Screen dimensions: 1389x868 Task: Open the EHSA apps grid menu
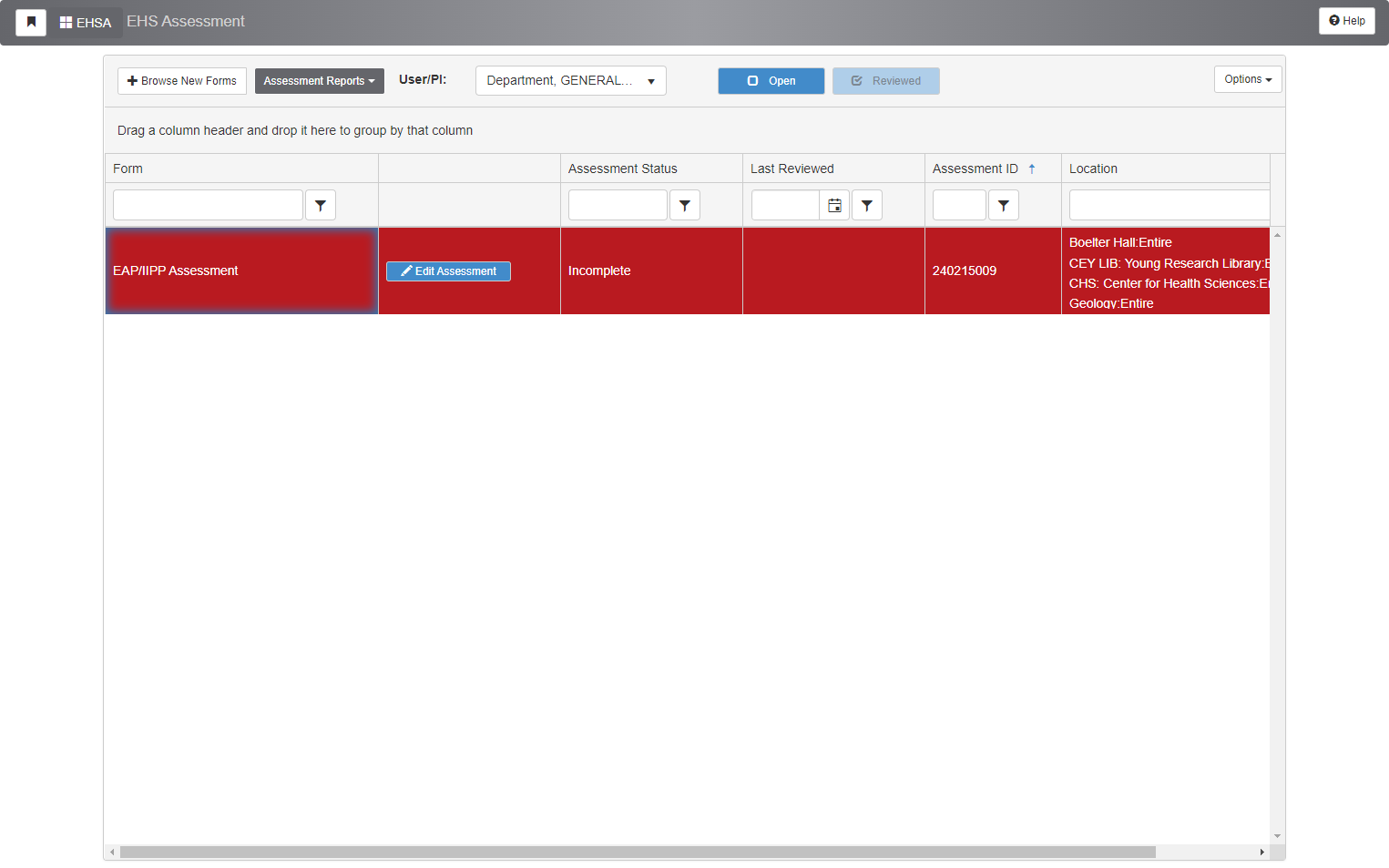[86, 22]
